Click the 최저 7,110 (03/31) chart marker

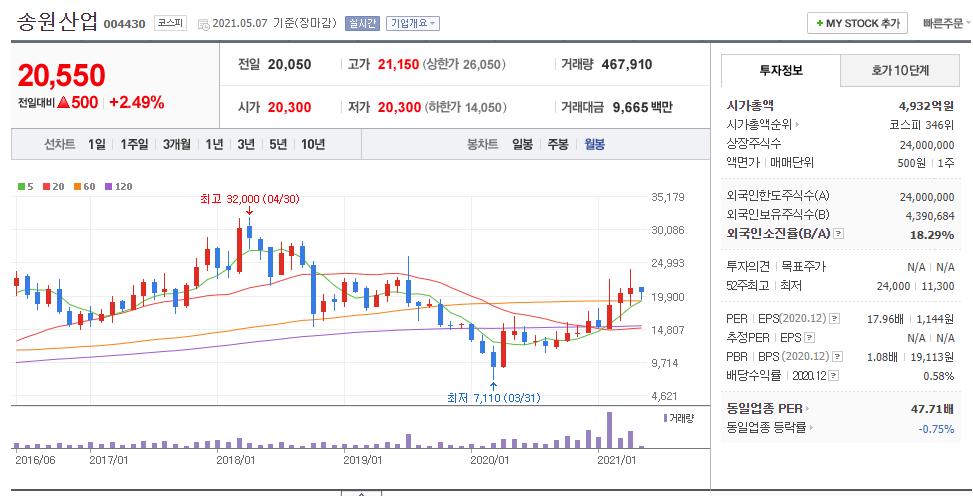pos(494,397)
